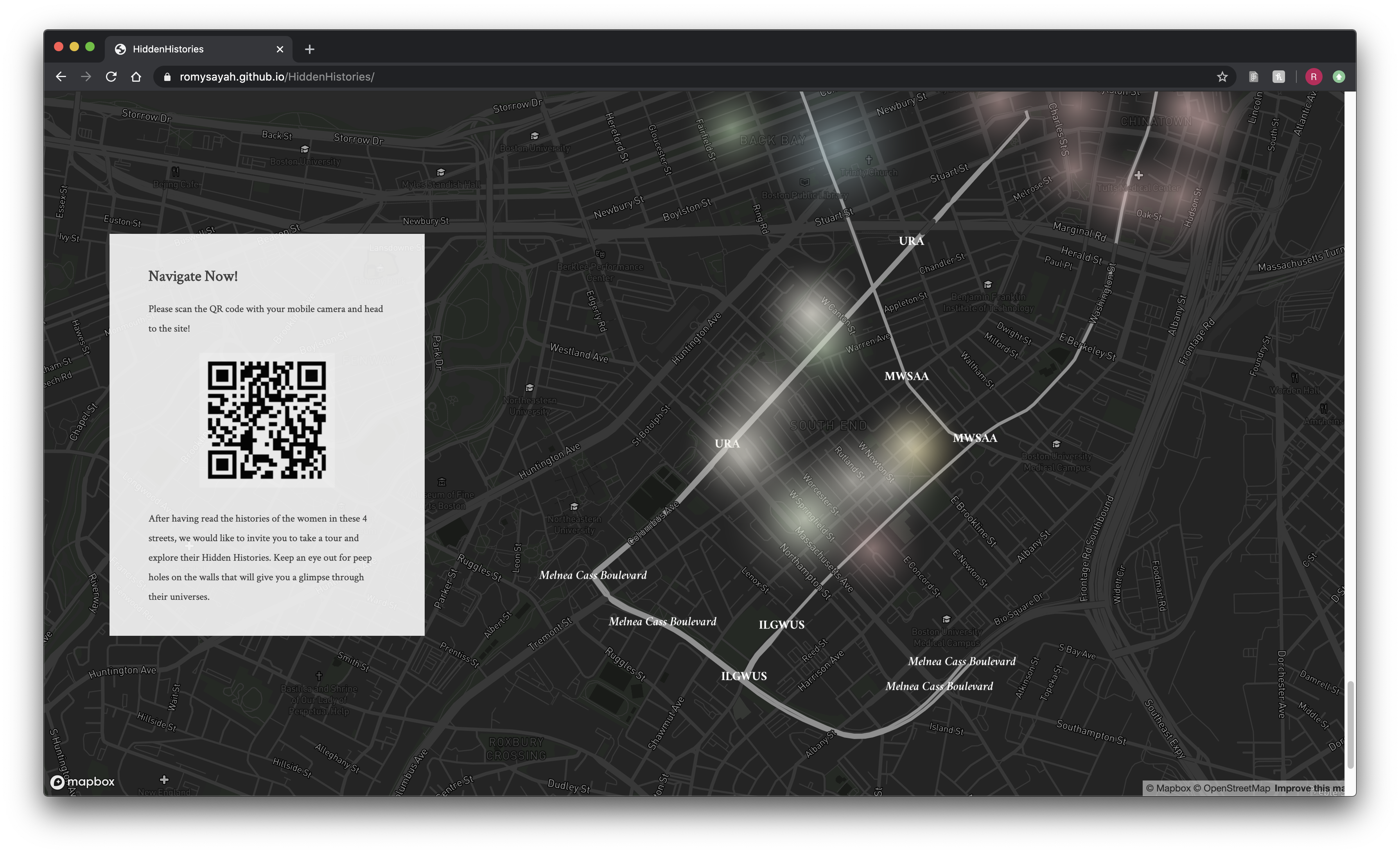Click the ROXBURY CROSSING label
Screen dimensions: 1400x854
coord(516,749)
